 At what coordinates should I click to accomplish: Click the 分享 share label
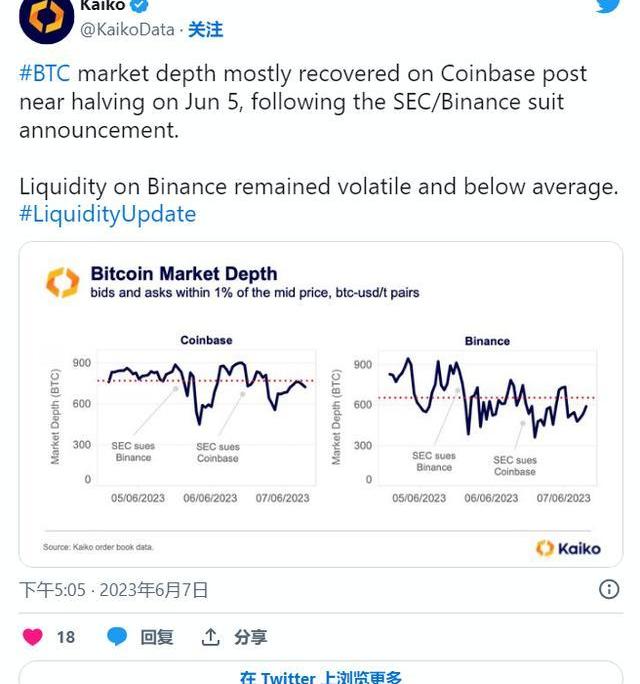(251, 637)
